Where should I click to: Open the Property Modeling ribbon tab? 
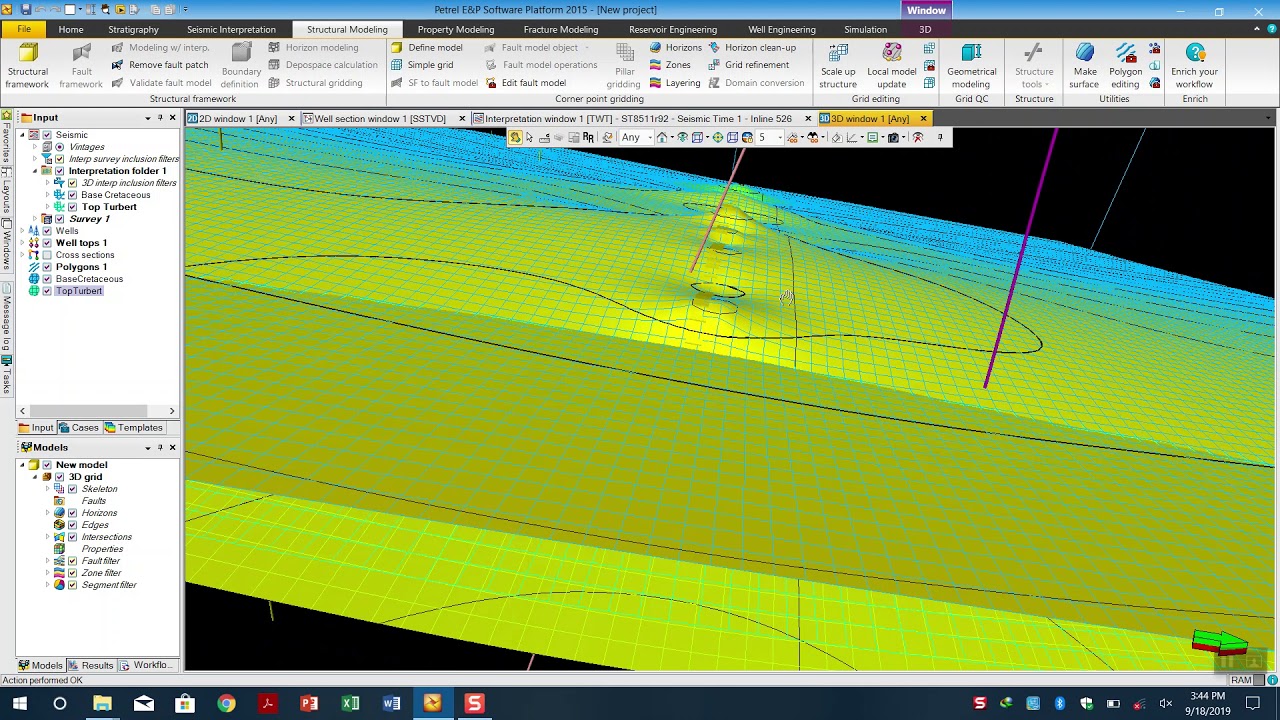456,29
